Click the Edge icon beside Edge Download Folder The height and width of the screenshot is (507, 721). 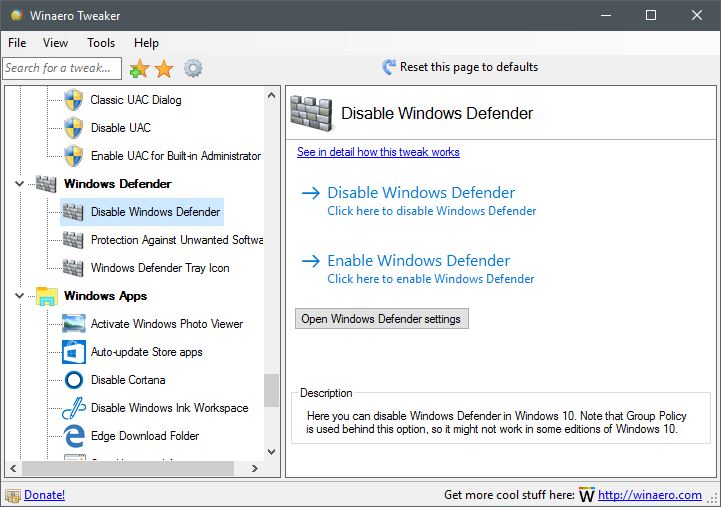coord(74,436)
